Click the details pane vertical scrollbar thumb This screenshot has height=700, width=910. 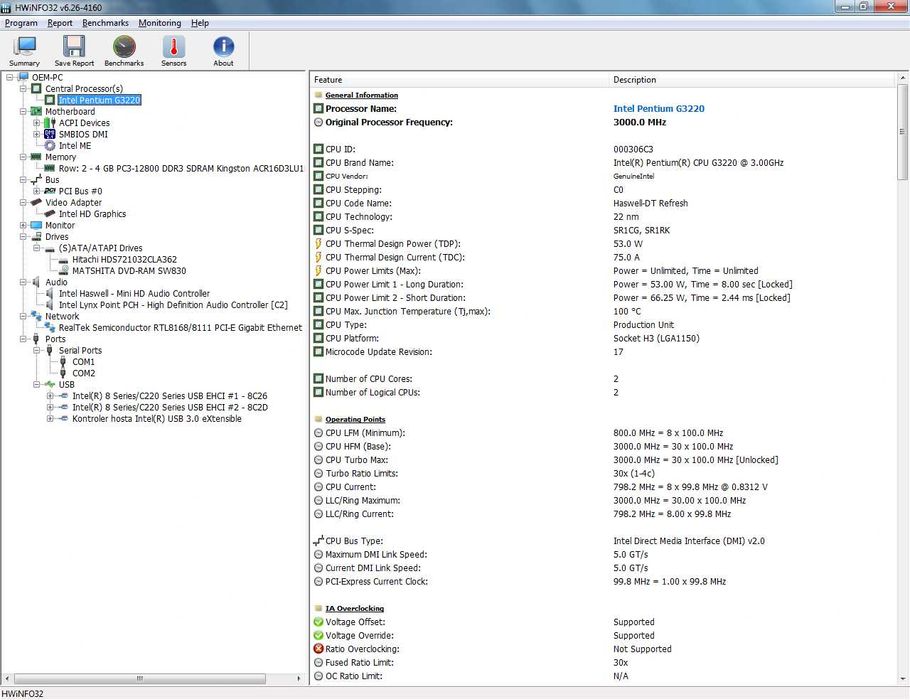pos(902,132)
